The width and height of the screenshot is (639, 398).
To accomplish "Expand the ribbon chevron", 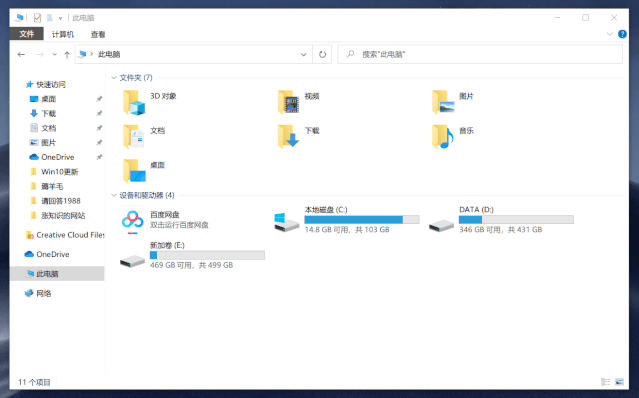I will 610,34.
